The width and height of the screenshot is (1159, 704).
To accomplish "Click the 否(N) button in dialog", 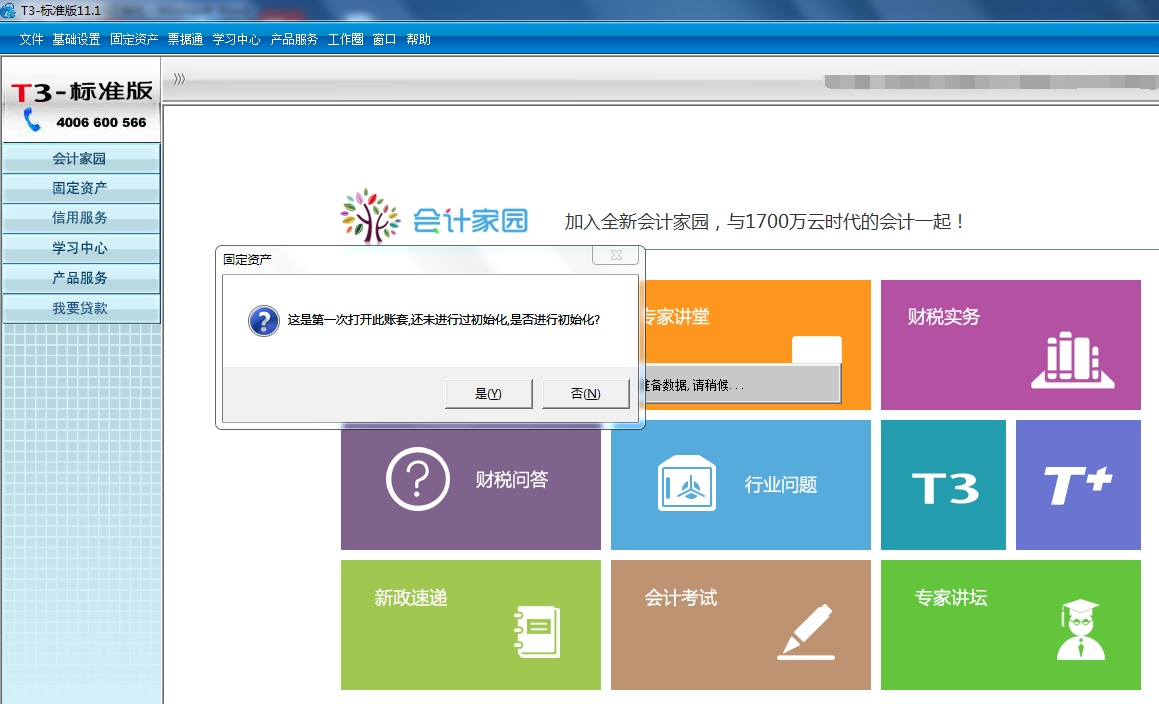I will (x=585, y=393).
